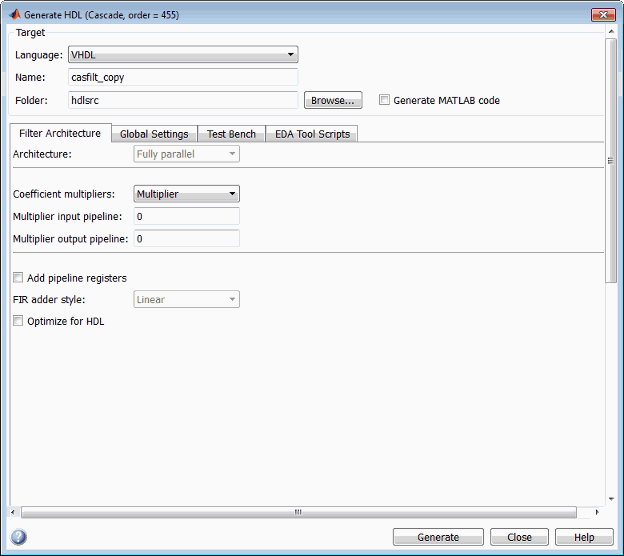
Task: Close the Generate HDL dialog window
Action: 603,15
